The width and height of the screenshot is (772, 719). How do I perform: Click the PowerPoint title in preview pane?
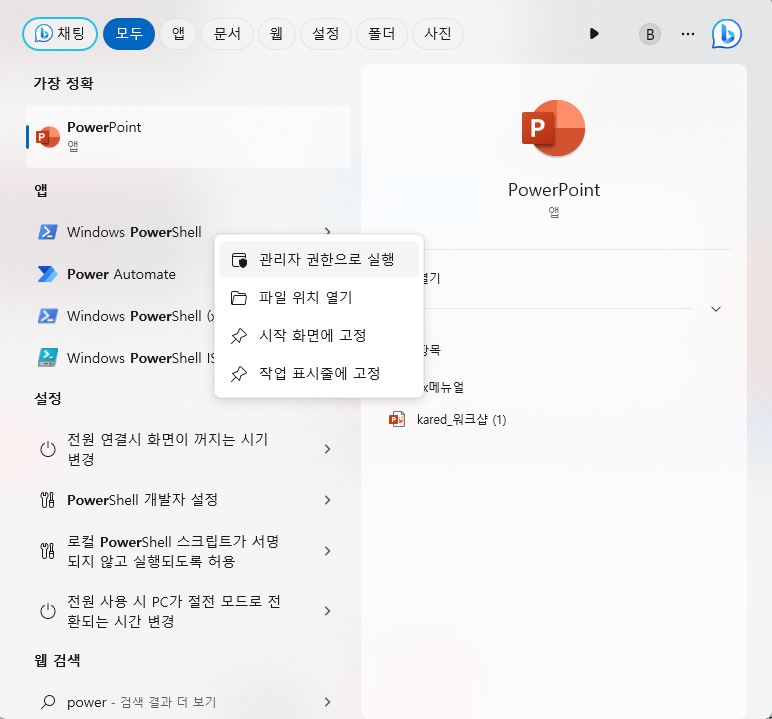click(x=554, y=190)
